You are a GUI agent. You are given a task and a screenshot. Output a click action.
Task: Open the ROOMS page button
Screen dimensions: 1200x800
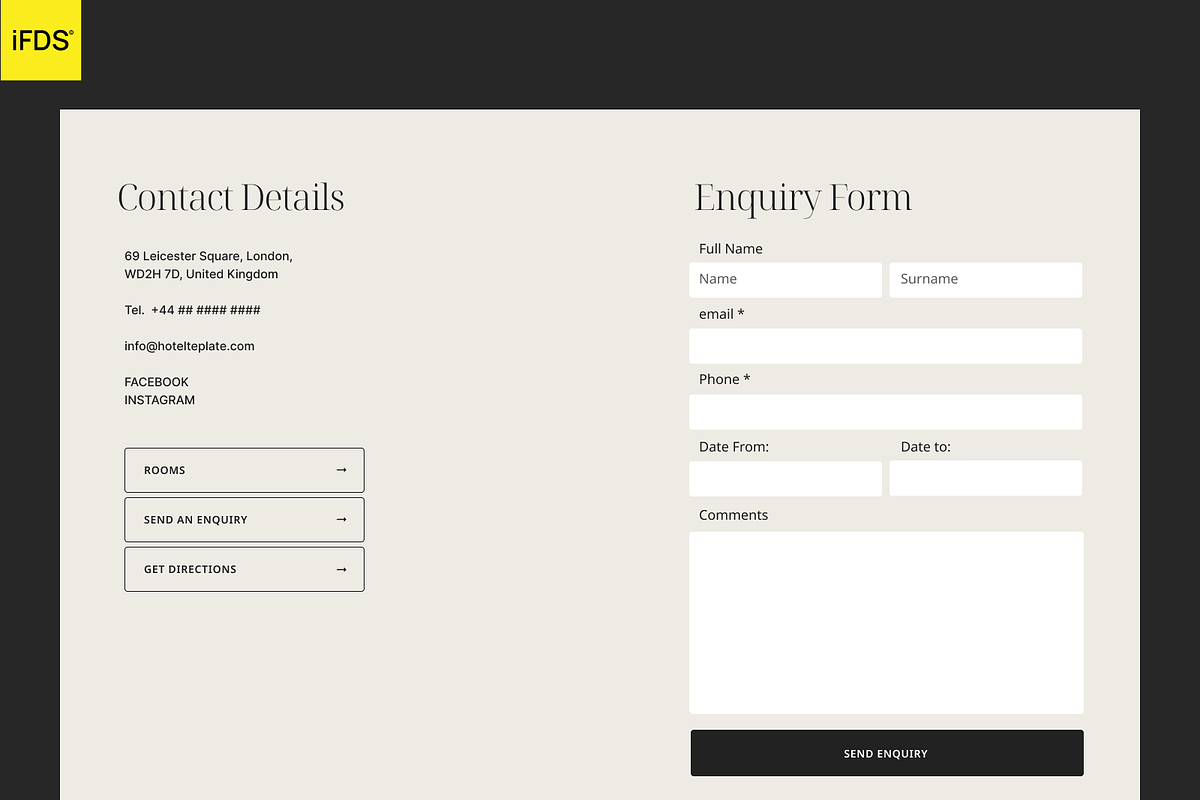pyautogui.click(x=244, y=470)
